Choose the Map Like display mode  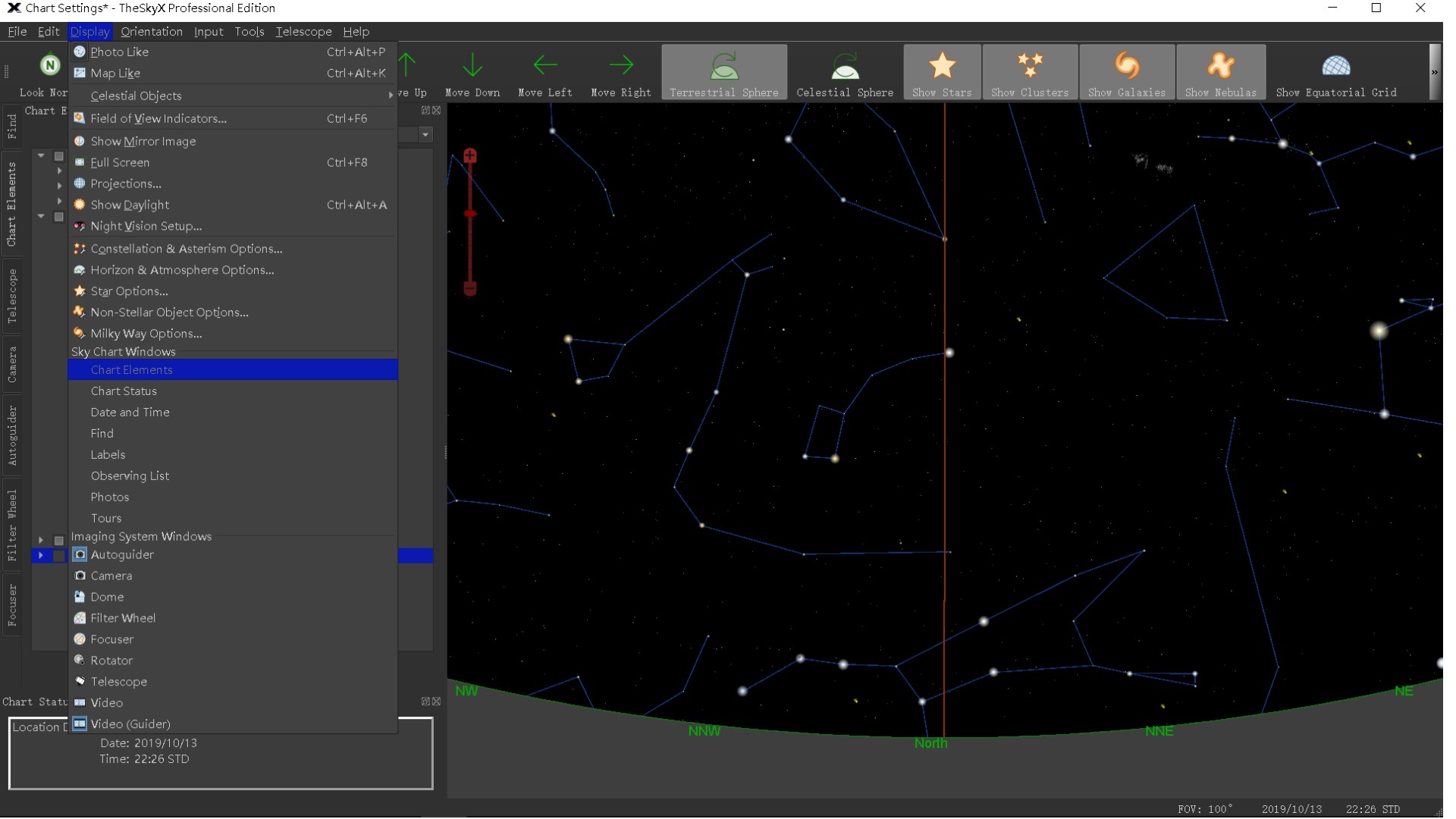click(x=233, y=73)
